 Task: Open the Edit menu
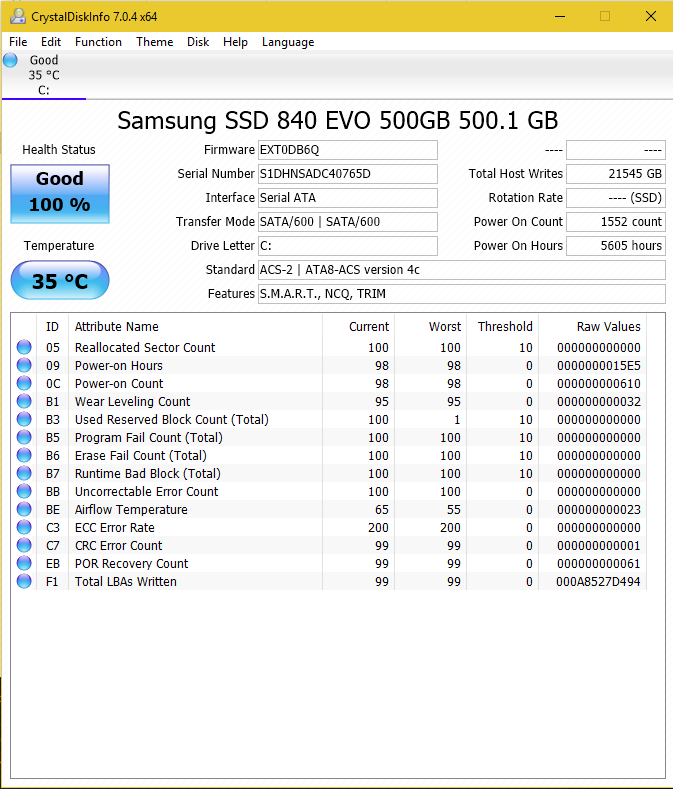click(51, 42)
